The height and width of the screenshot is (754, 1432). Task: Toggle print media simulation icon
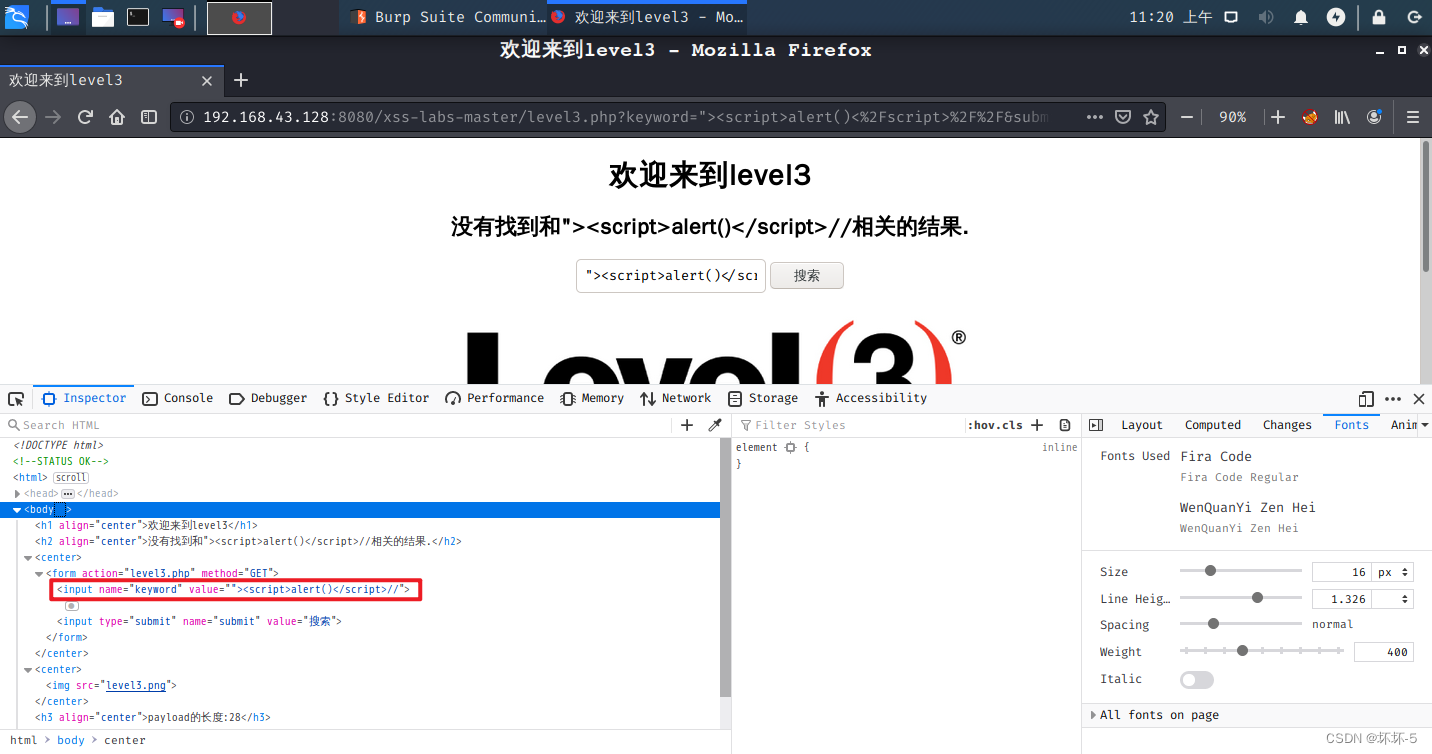click(x=1065, y=425)
